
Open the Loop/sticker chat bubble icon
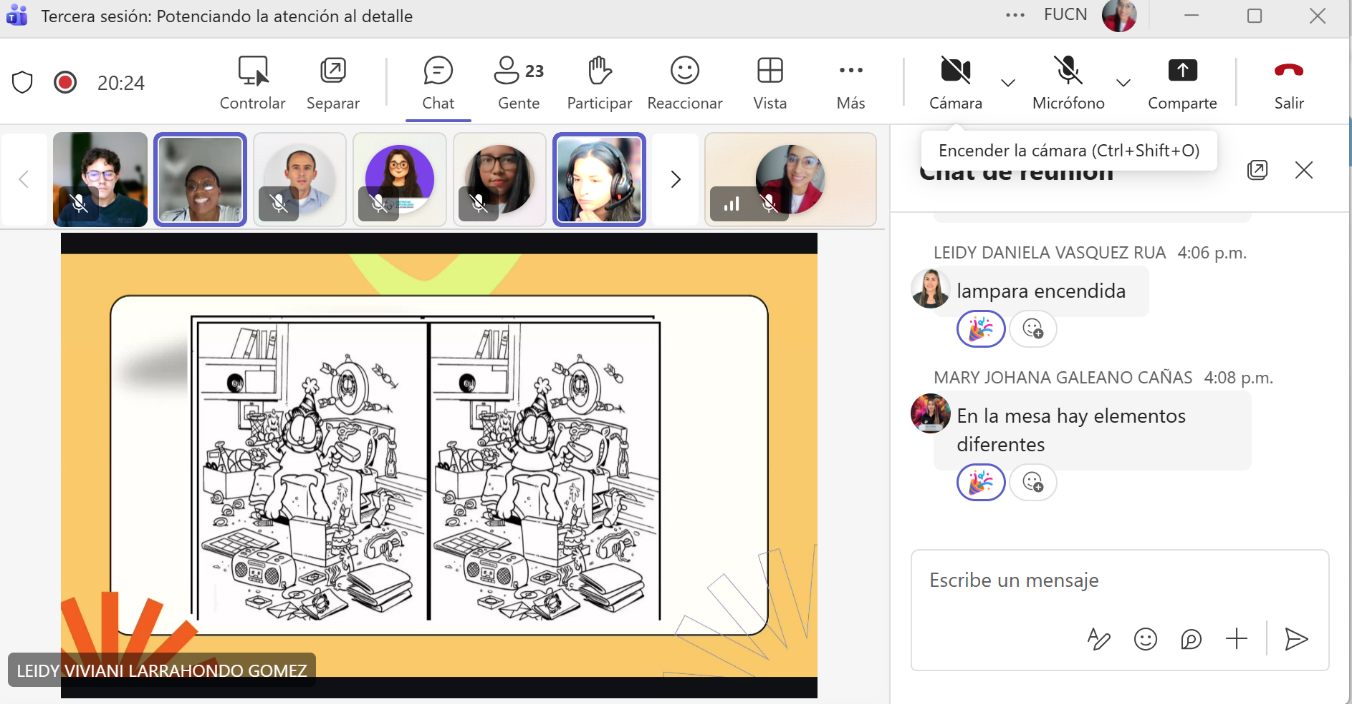click(x=1191, y=639)
